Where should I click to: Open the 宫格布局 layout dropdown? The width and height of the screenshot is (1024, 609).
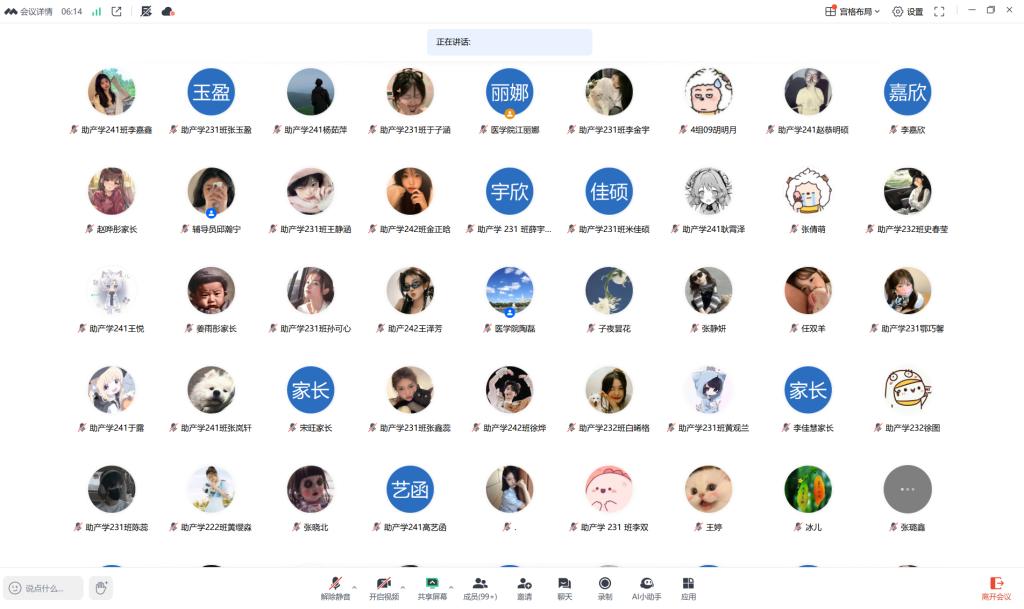point(852,12)
